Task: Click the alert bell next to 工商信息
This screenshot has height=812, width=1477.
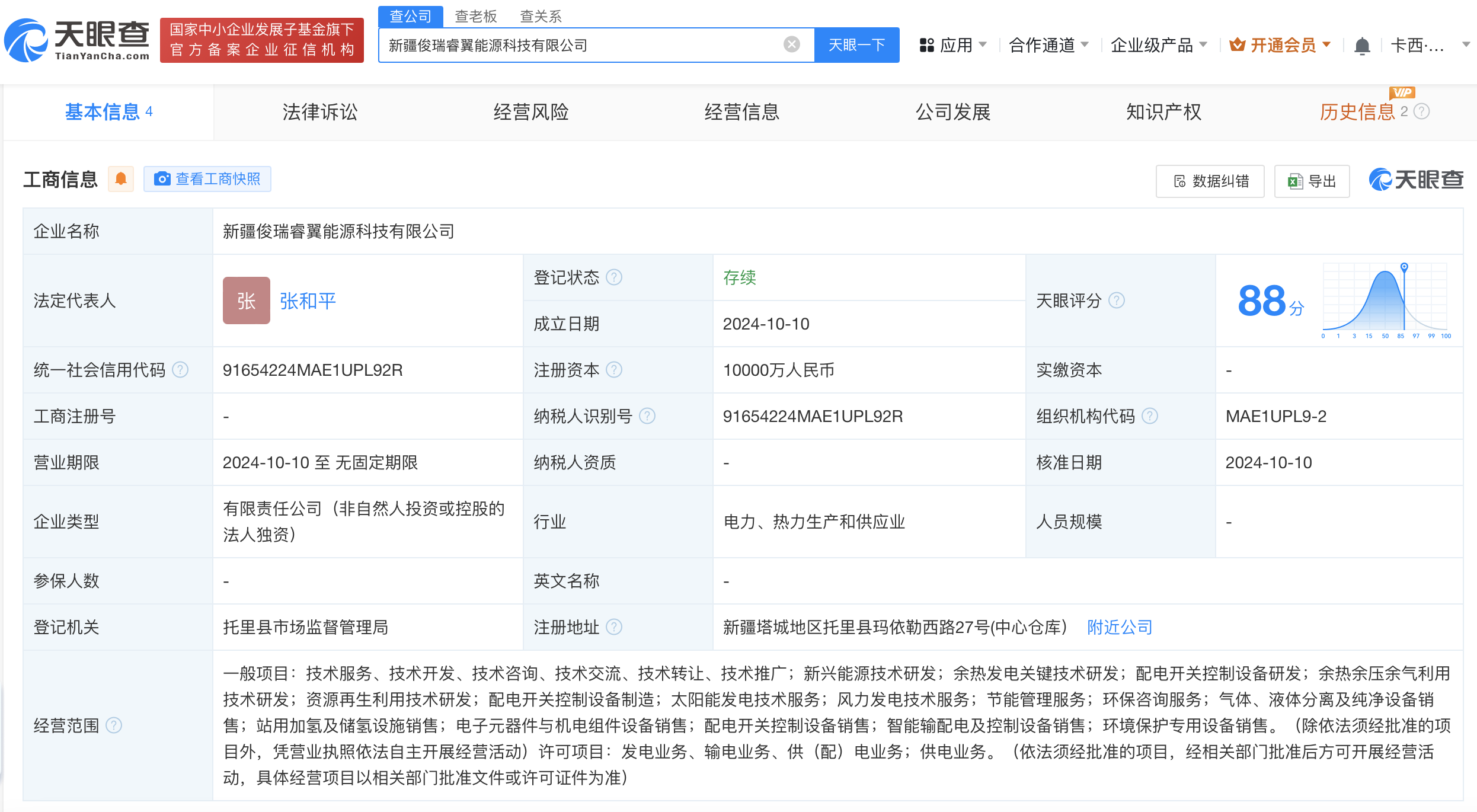Action: pyautogui.click(x=122, y=178)
